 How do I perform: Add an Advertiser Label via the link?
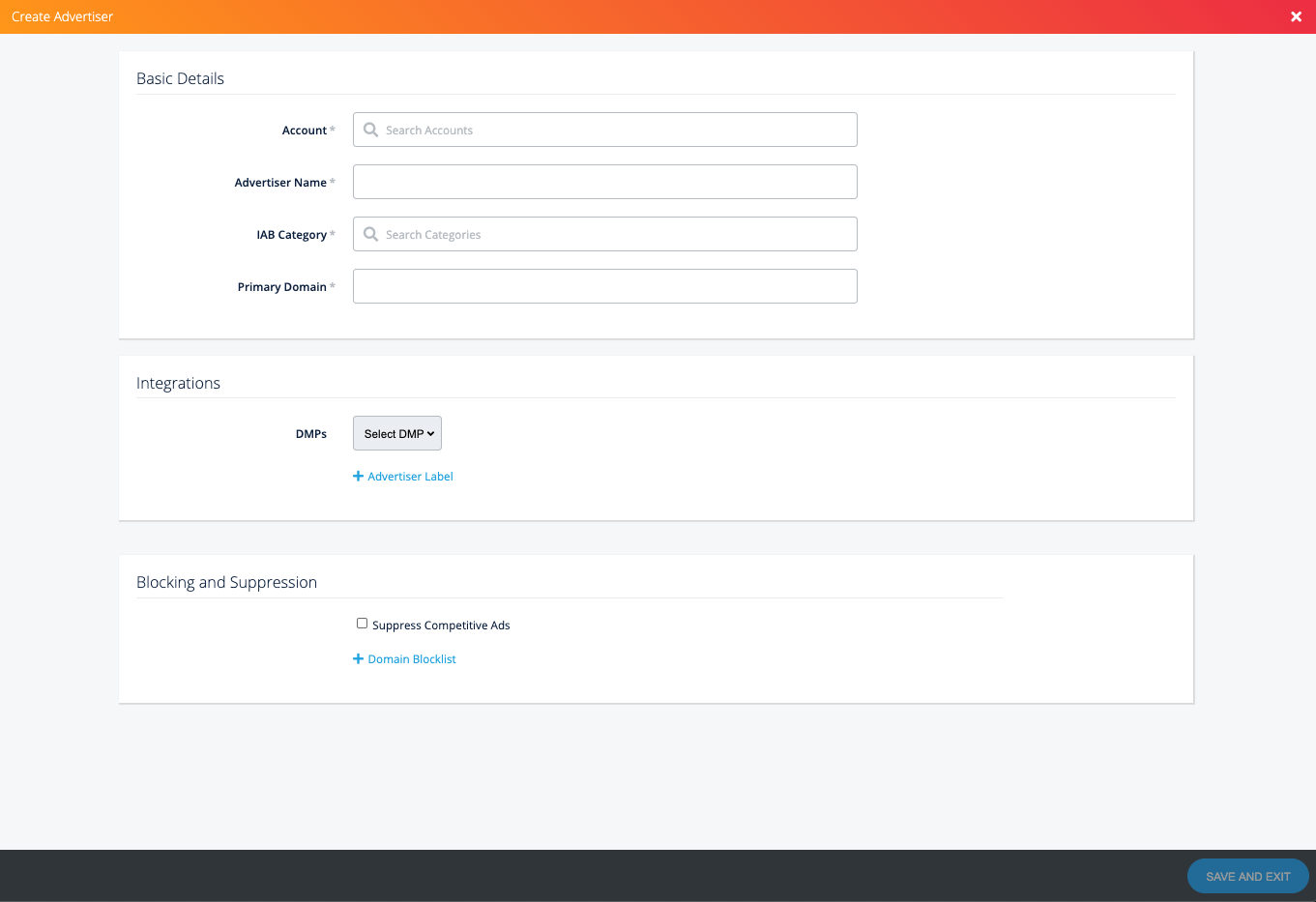pos(410,477)
